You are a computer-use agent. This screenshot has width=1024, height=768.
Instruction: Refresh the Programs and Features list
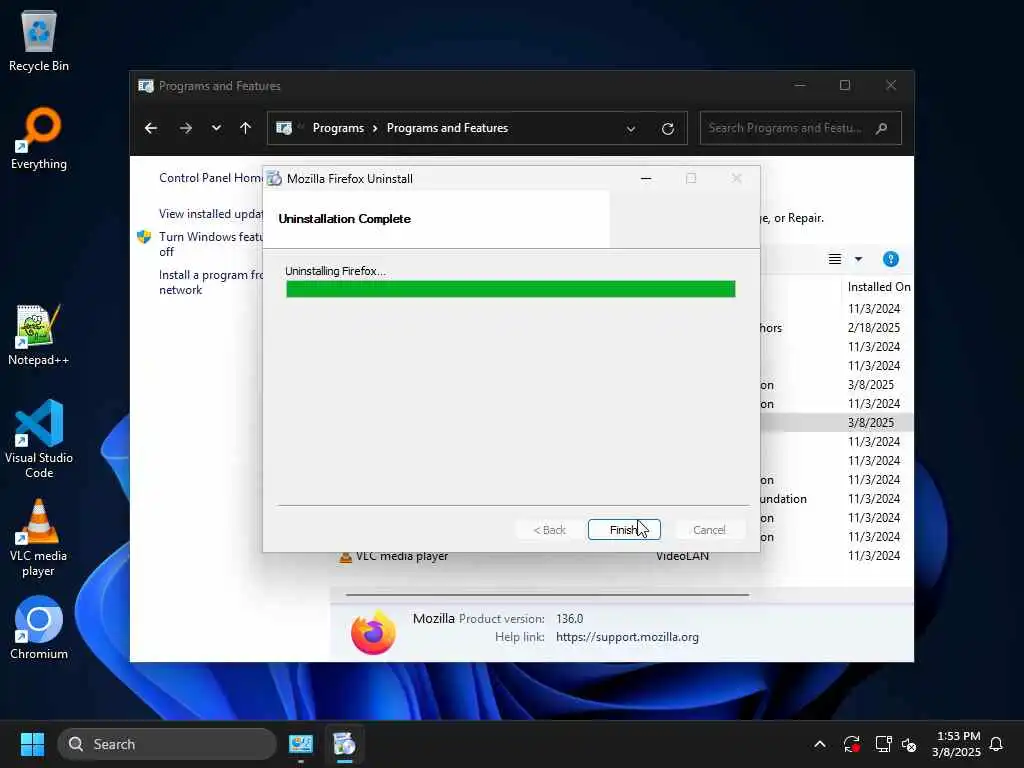tap(667, 129)
